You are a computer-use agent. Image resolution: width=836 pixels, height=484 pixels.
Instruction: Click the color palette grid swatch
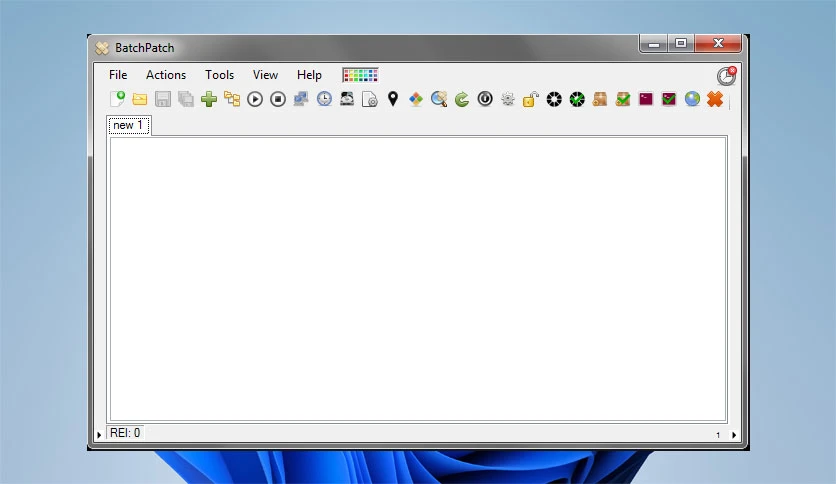pyautogui.click(x=360, y=75)
